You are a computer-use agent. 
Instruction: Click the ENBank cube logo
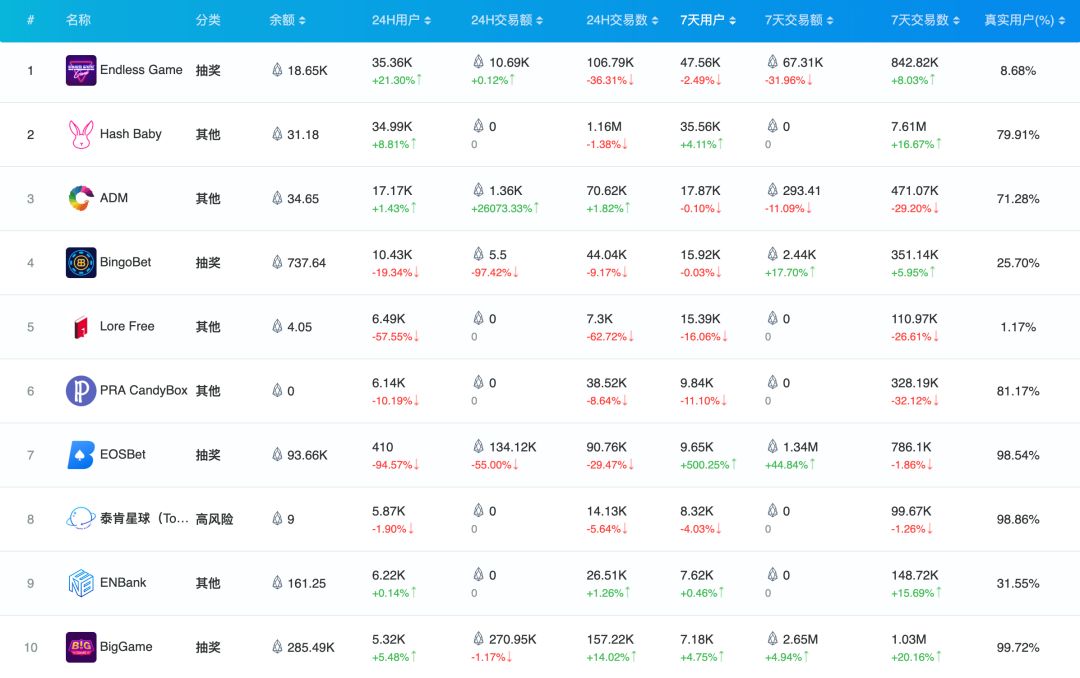click(81, 583)
